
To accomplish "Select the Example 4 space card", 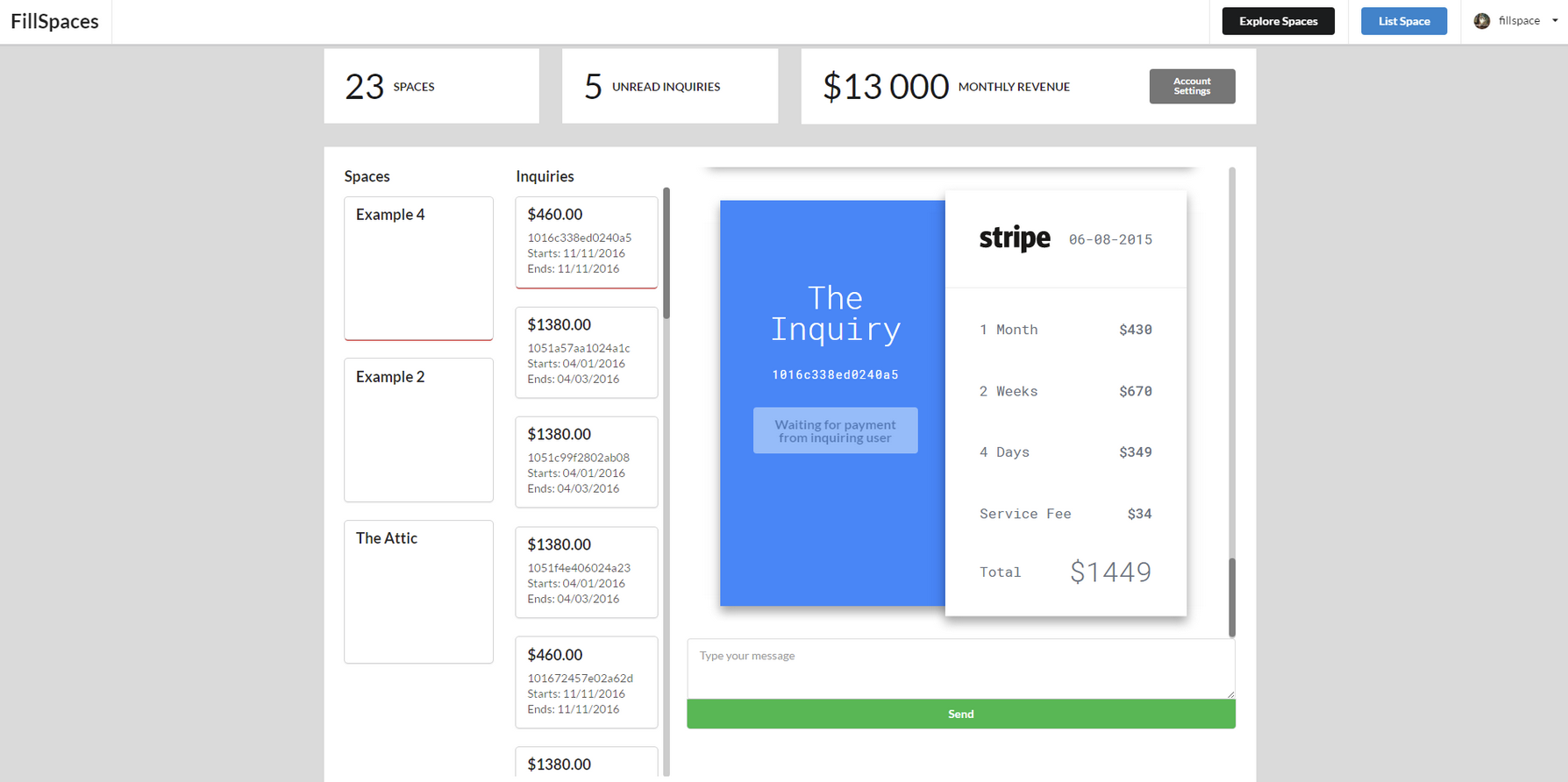I will (418, 268).
